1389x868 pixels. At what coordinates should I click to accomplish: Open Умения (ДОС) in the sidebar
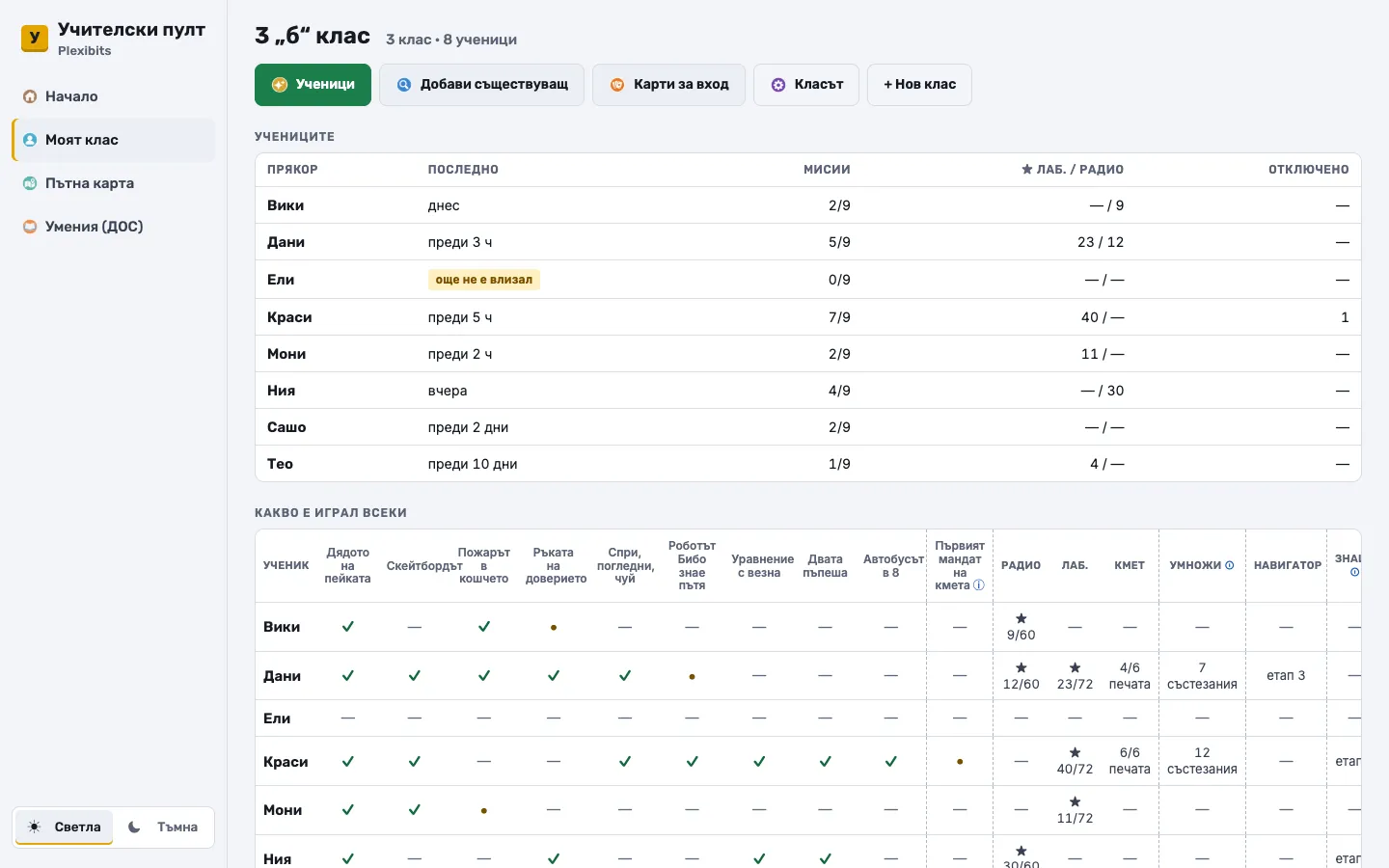(x=114, y=227)
